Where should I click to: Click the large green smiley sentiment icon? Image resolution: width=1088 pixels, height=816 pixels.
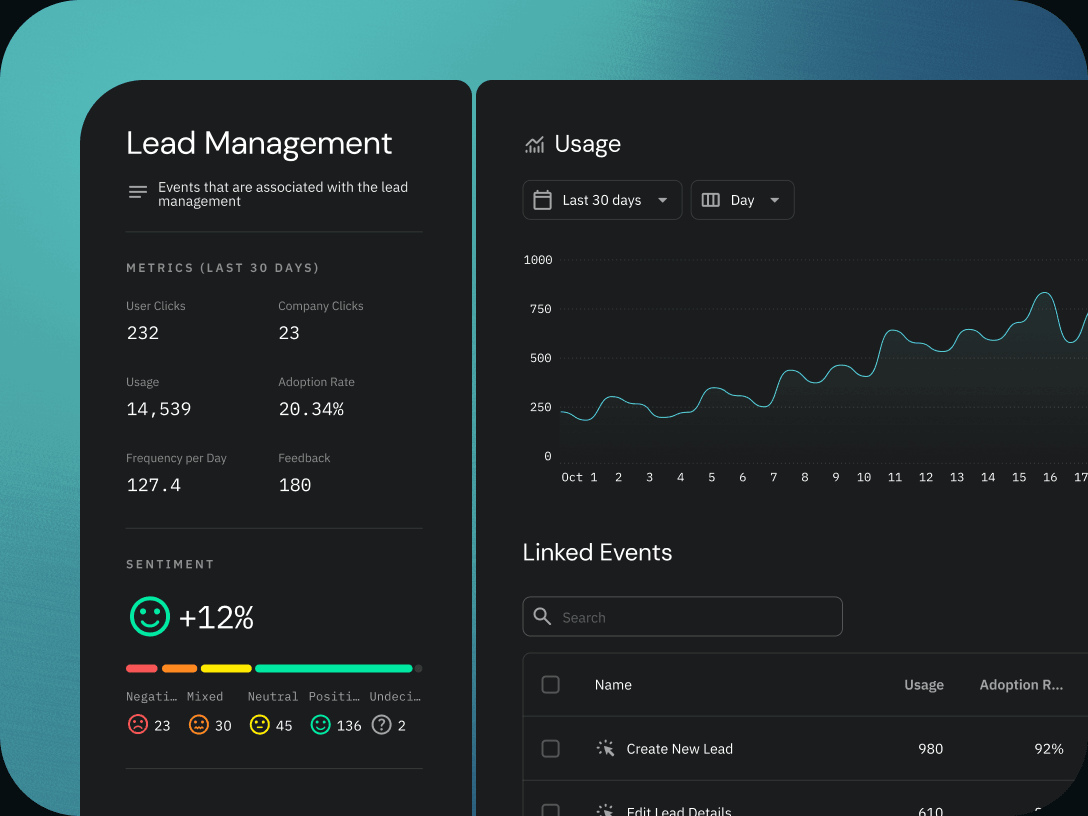tap(150, 616)
